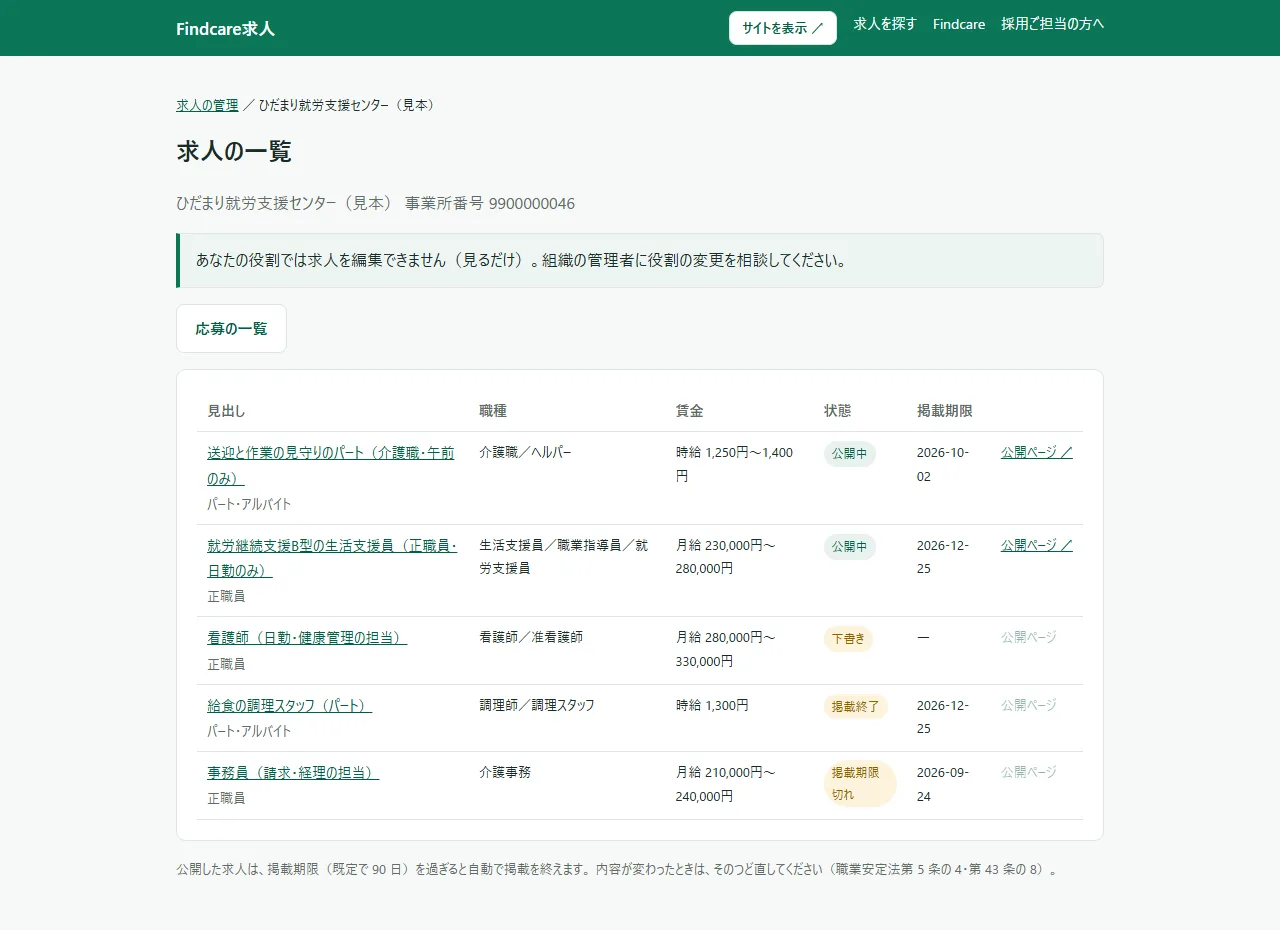Click the 下書き status badge

[x=848, y=639]
